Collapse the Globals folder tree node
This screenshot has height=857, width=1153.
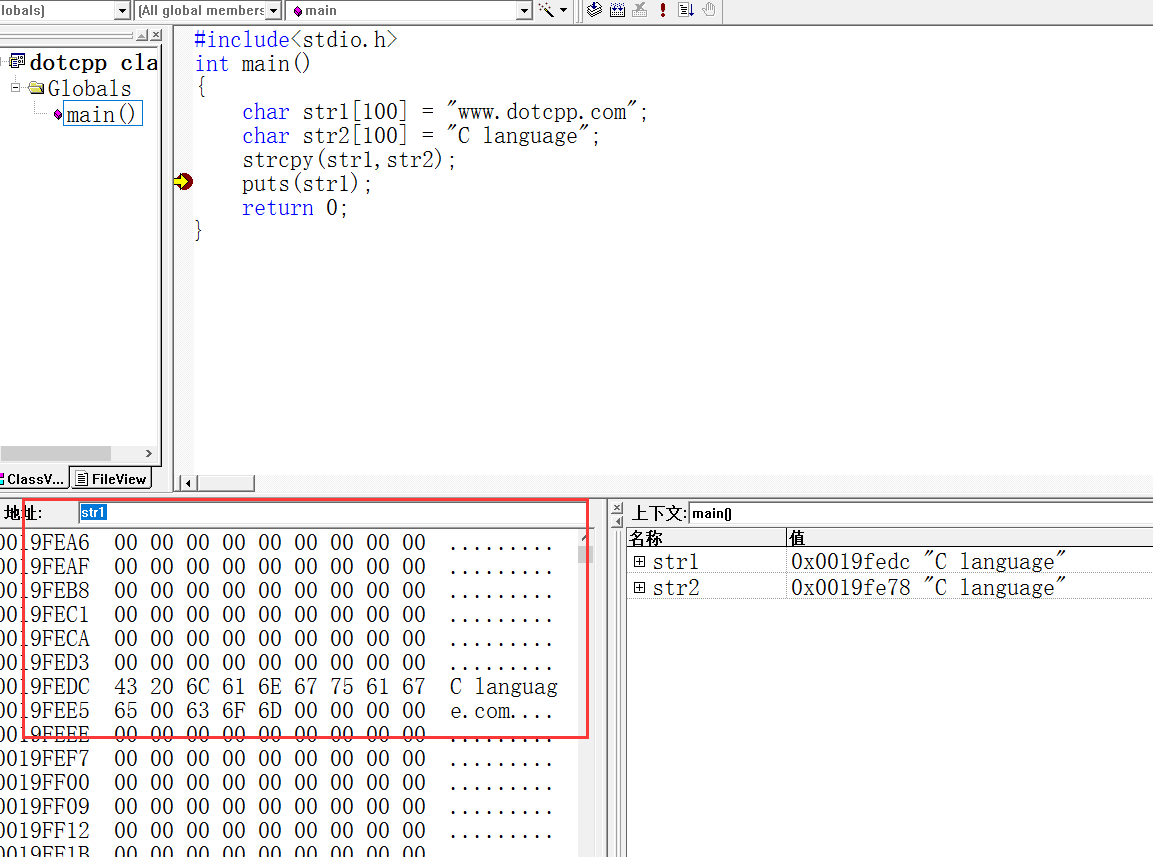click(16, 88)
